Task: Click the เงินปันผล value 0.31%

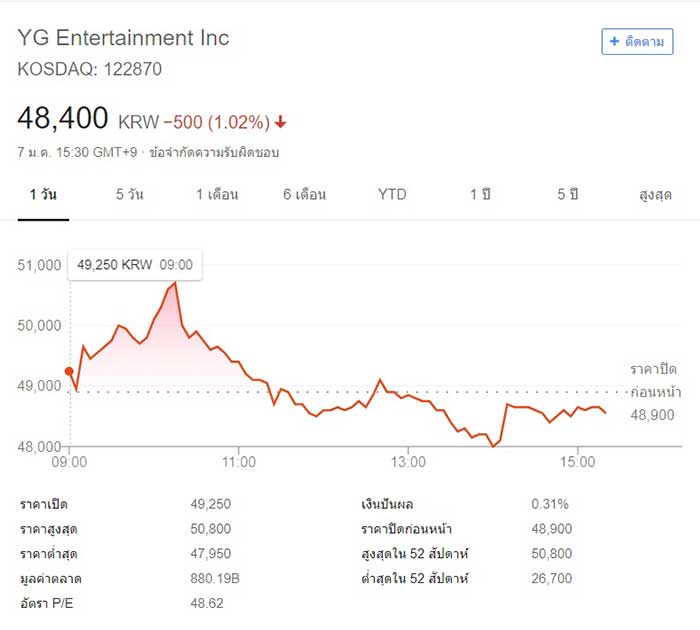Action: [550, 504]
